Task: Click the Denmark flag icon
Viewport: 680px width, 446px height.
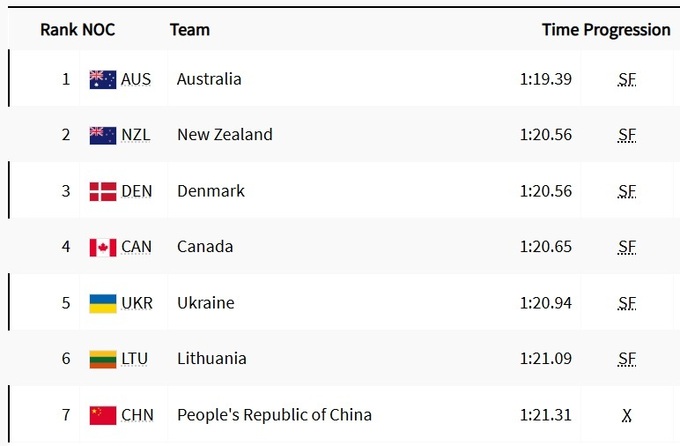Action: (103, 191)
